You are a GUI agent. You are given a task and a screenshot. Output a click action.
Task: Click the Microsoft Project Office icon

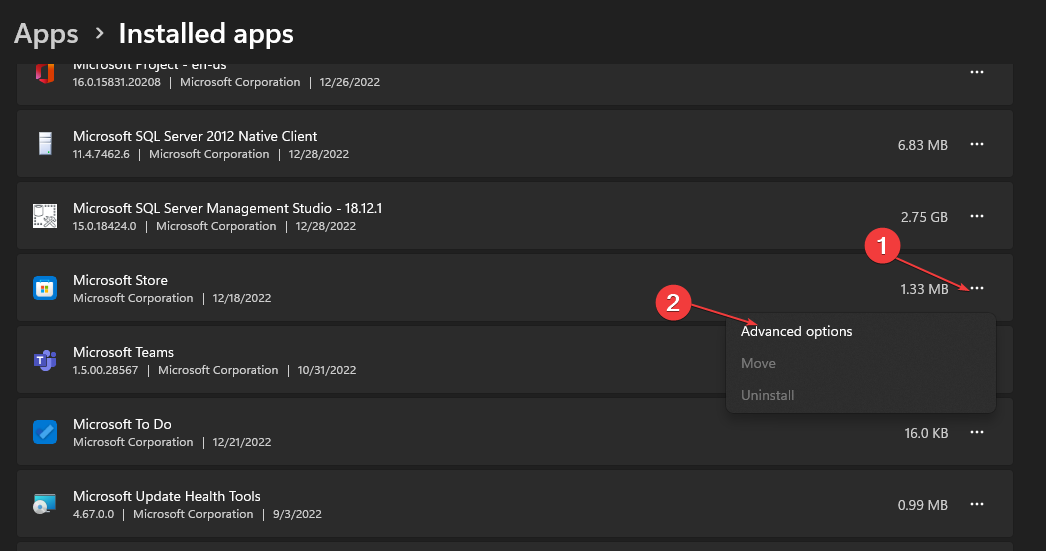(x=45, y=74)
